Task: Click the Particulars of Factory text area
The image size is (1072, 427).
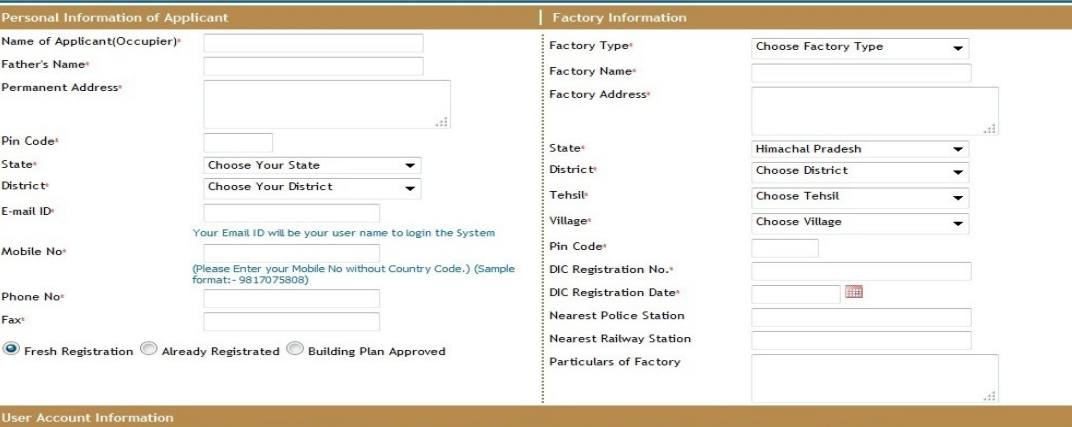Action: coord(874,378)
